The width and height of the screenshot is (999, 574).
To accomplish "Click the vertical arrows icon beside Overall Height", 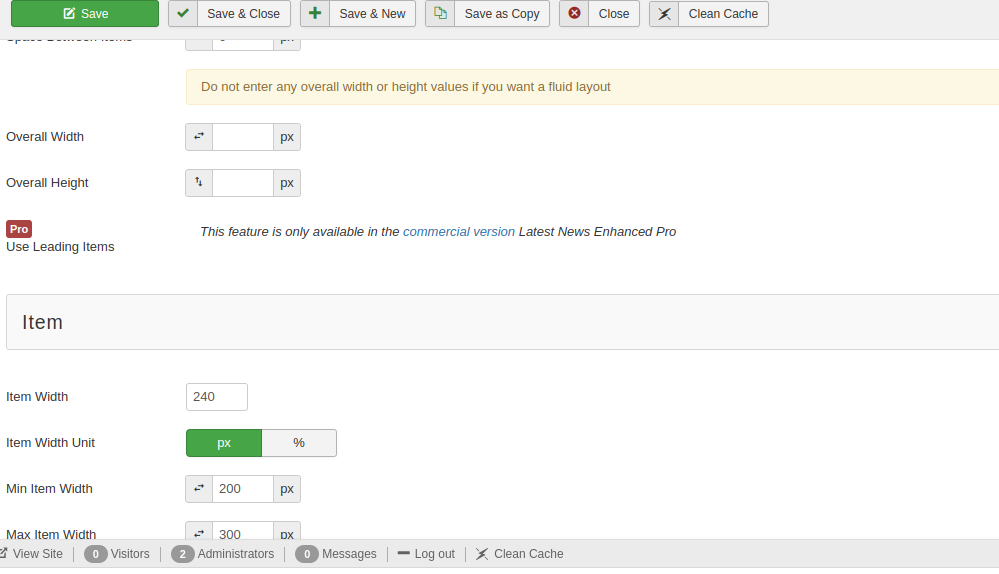I will pyautogui.click(x=199, y=183).
